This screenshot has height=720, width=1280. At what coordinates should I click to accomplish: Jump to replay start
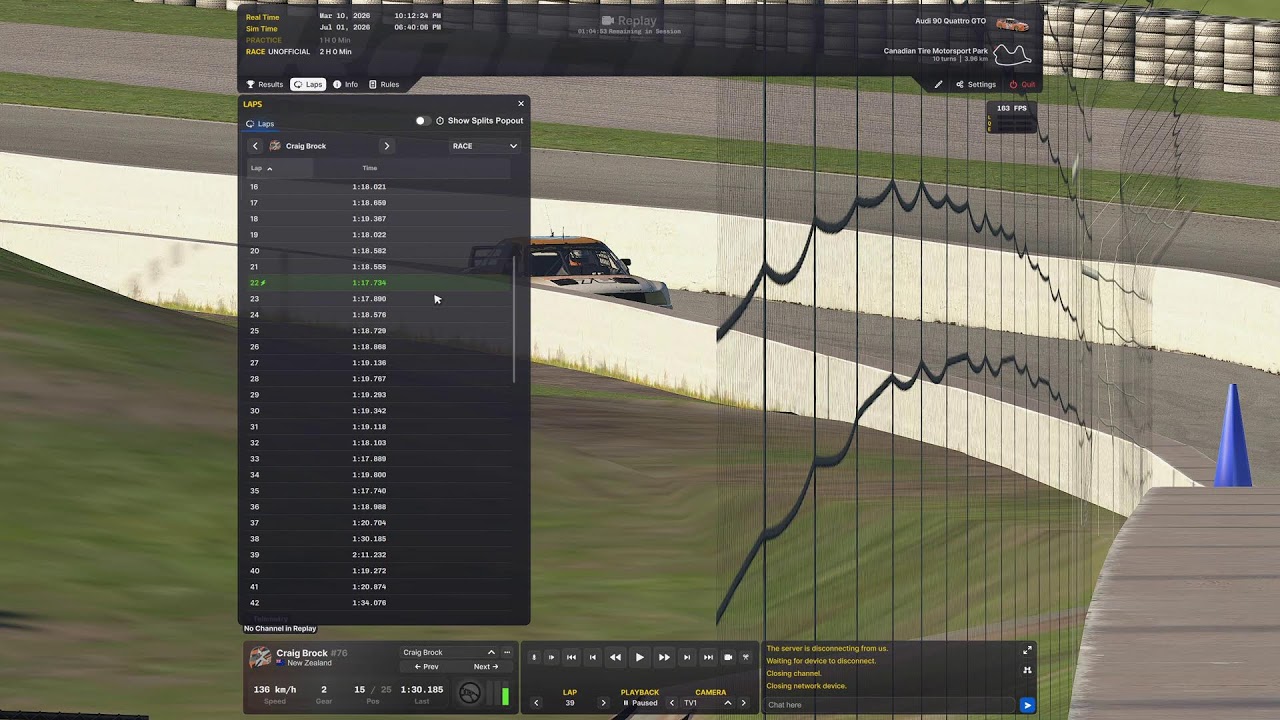click(x=571, y=657)
